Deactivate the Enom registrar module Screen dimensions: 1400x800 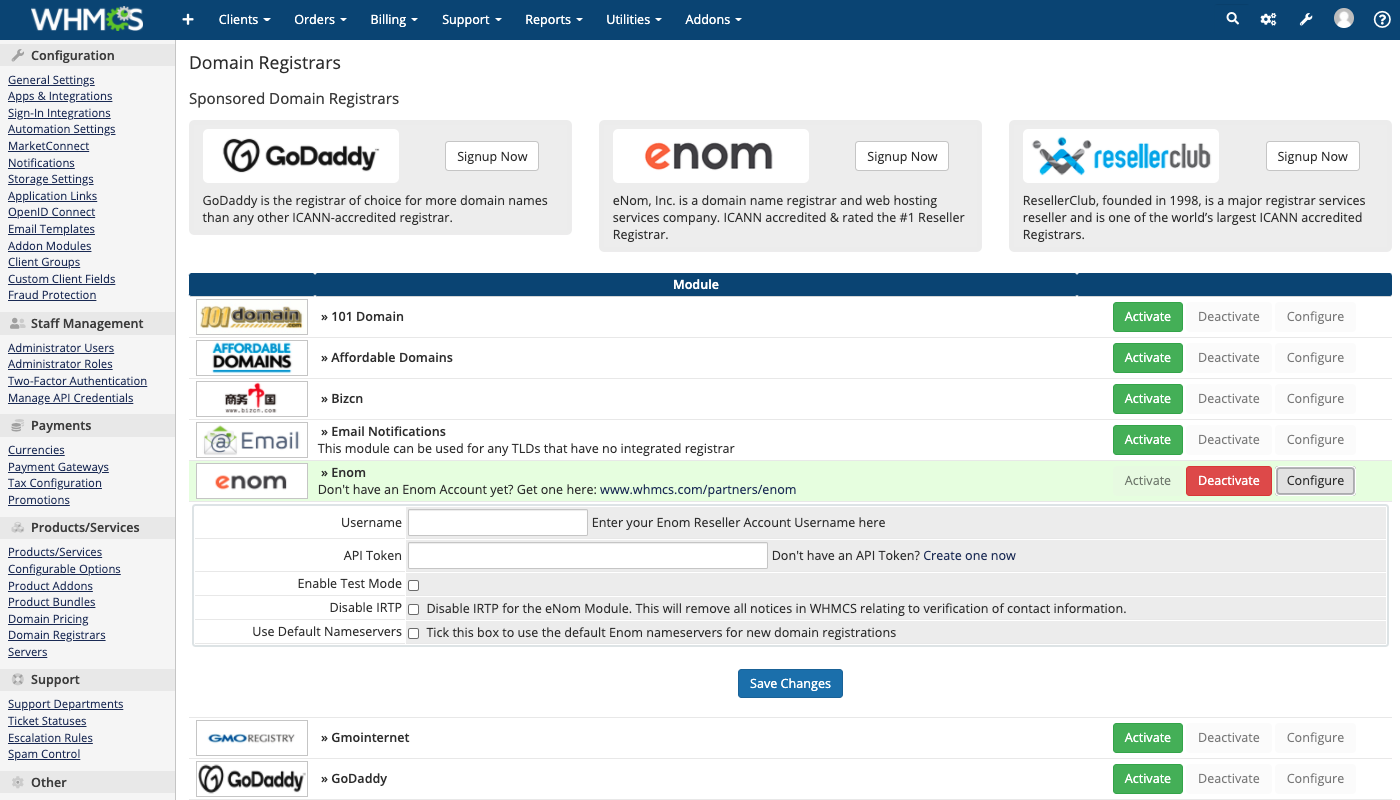click(1228, 481)
